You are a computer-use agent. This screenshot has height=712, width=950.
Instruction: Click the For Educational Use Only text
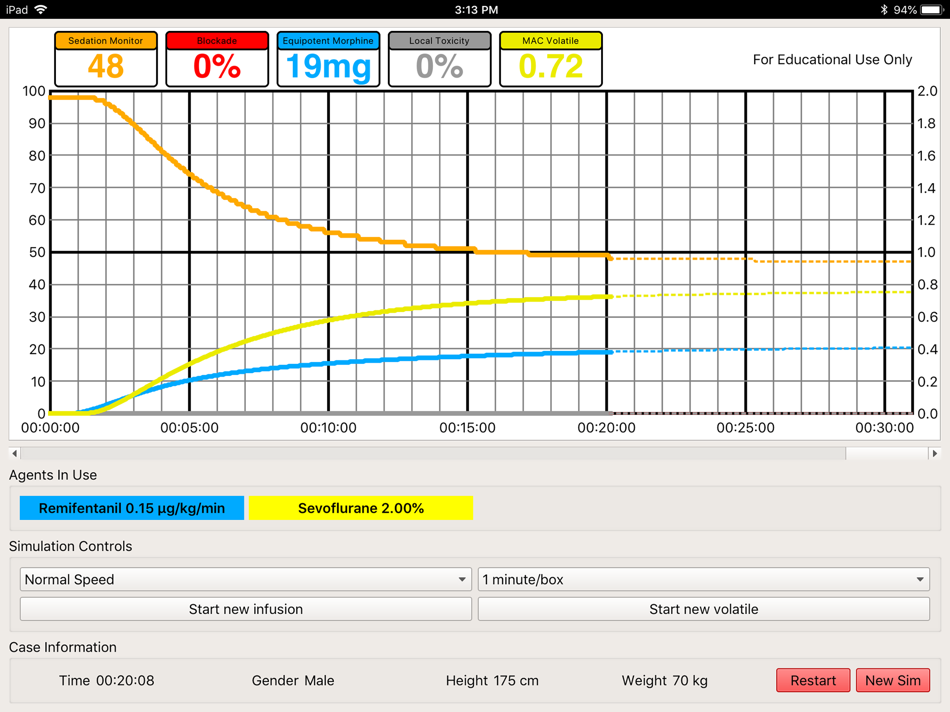(x=832, y=59)
